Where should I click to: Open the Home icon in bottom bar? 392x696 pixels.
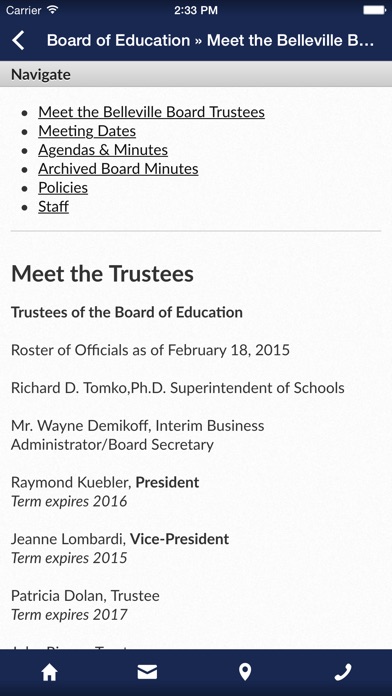click(49, 672)
